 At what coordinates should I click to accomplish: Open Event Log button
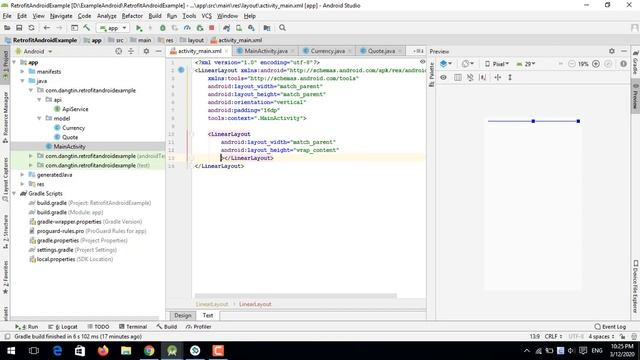tap(610, 327)
